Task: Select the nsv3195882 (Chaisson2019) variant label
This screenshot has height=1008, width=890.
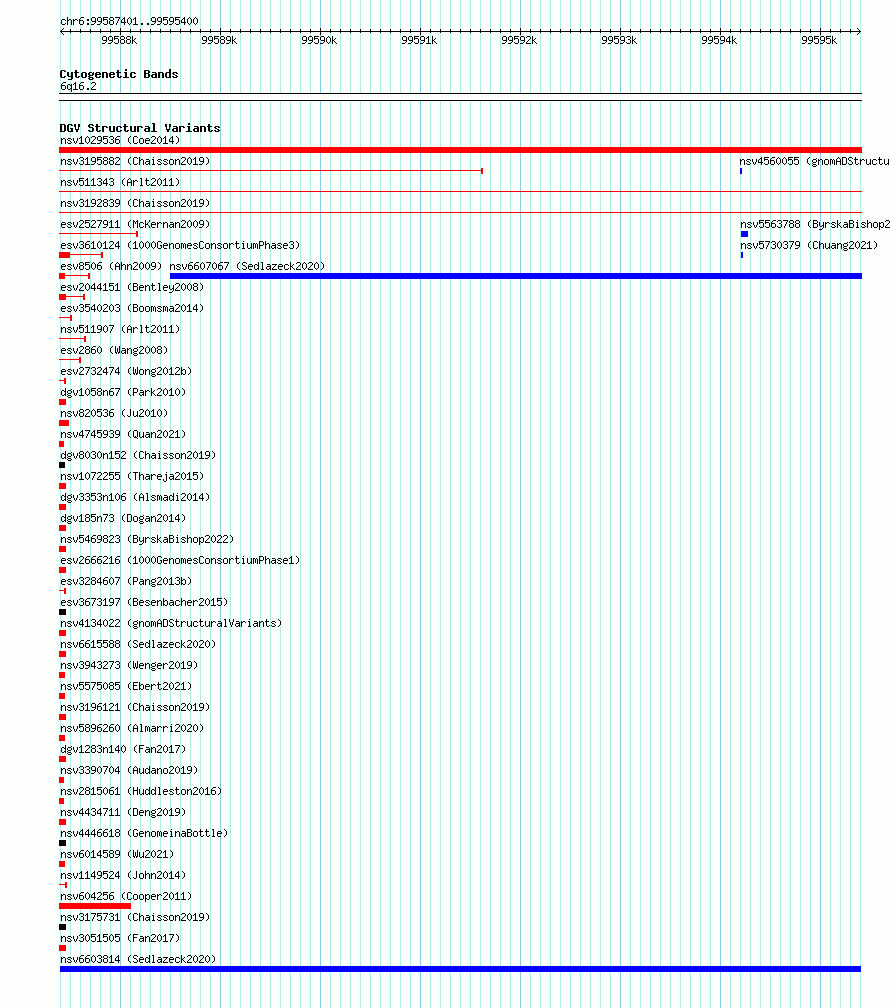Action: click(135, 161)
